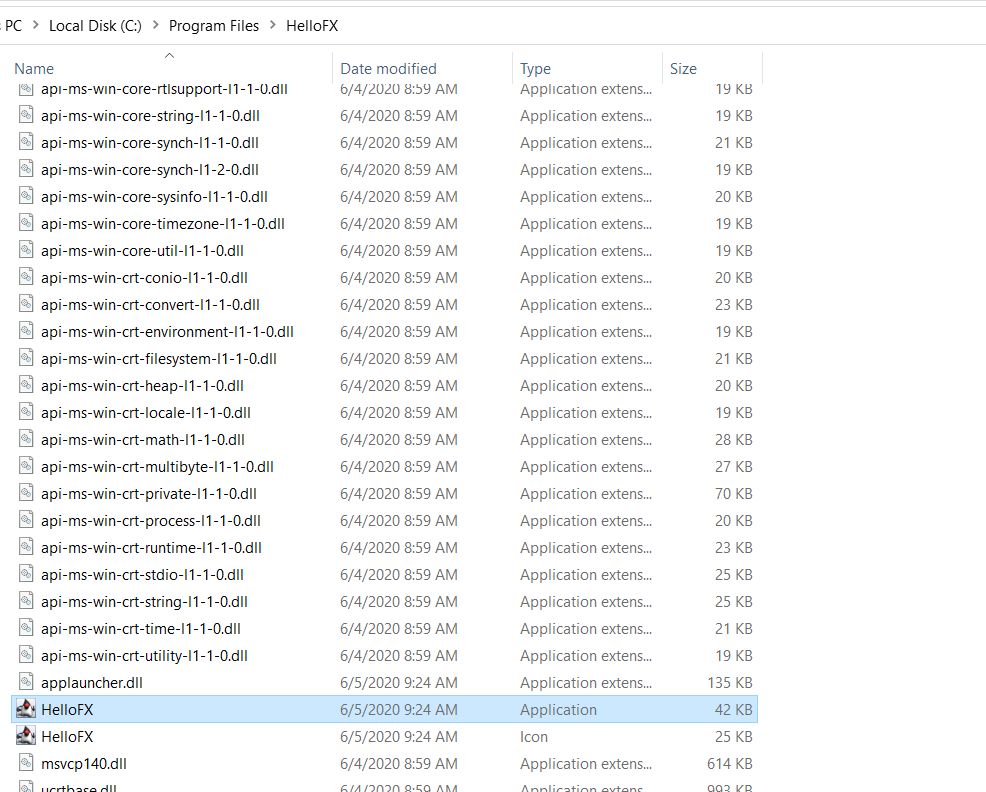The height and width of the screenshot is (792, 986).
Task: Click date of HelloFX Icon row
Action: (x=399, y=737)
